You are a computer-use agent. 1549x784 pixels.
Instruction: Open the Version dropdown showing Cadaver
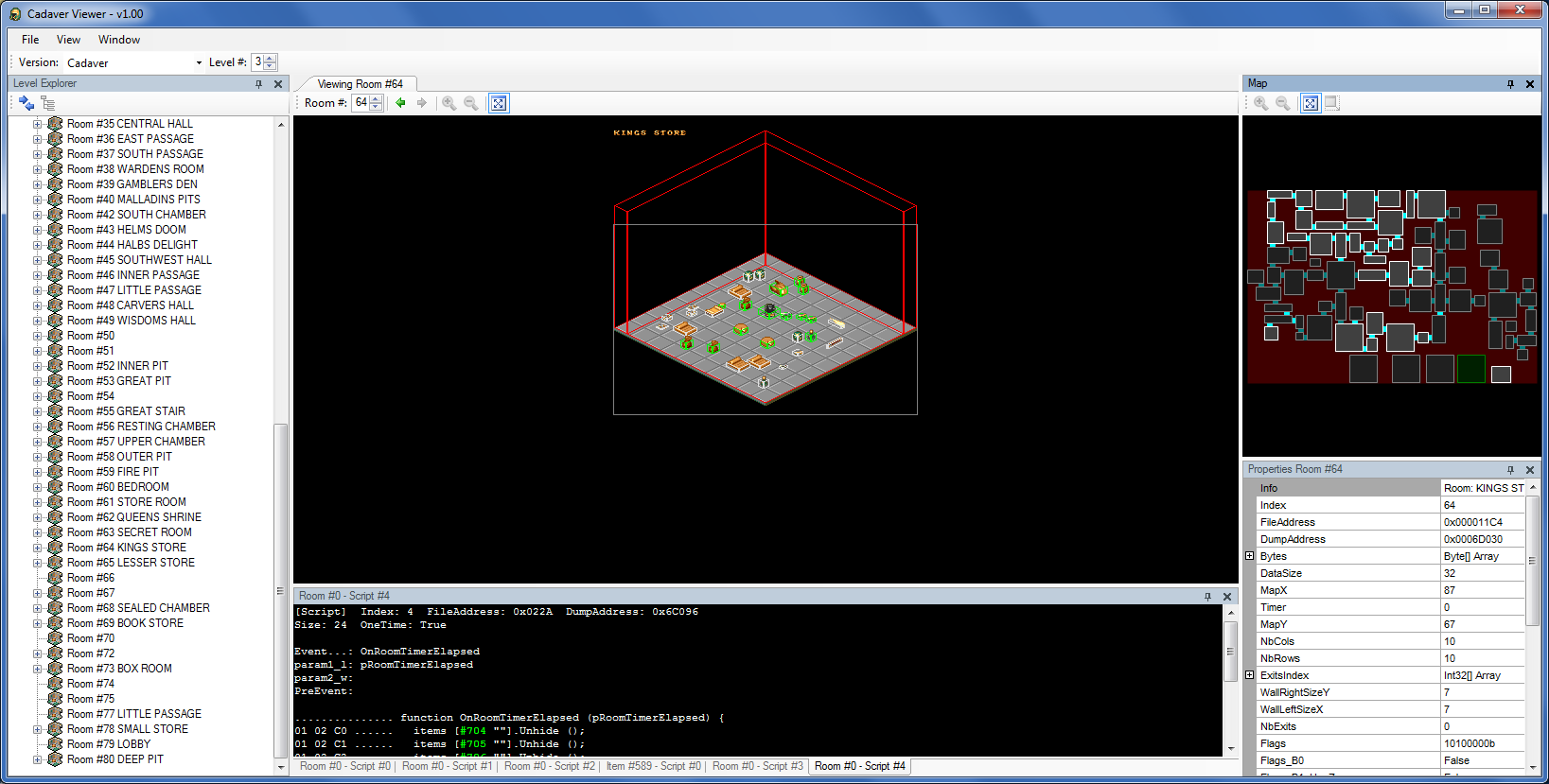pos(134,62)
